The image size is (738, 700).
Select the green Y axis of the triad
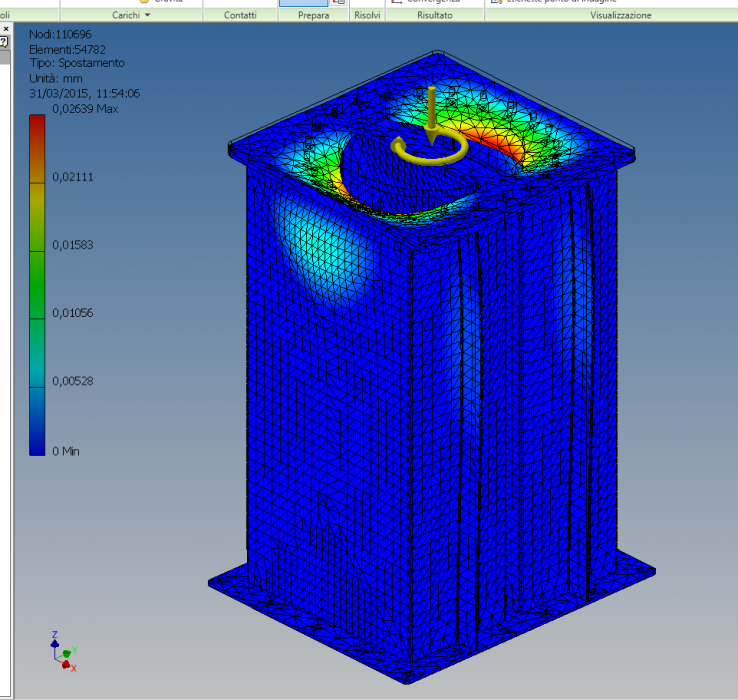point(67,651)
